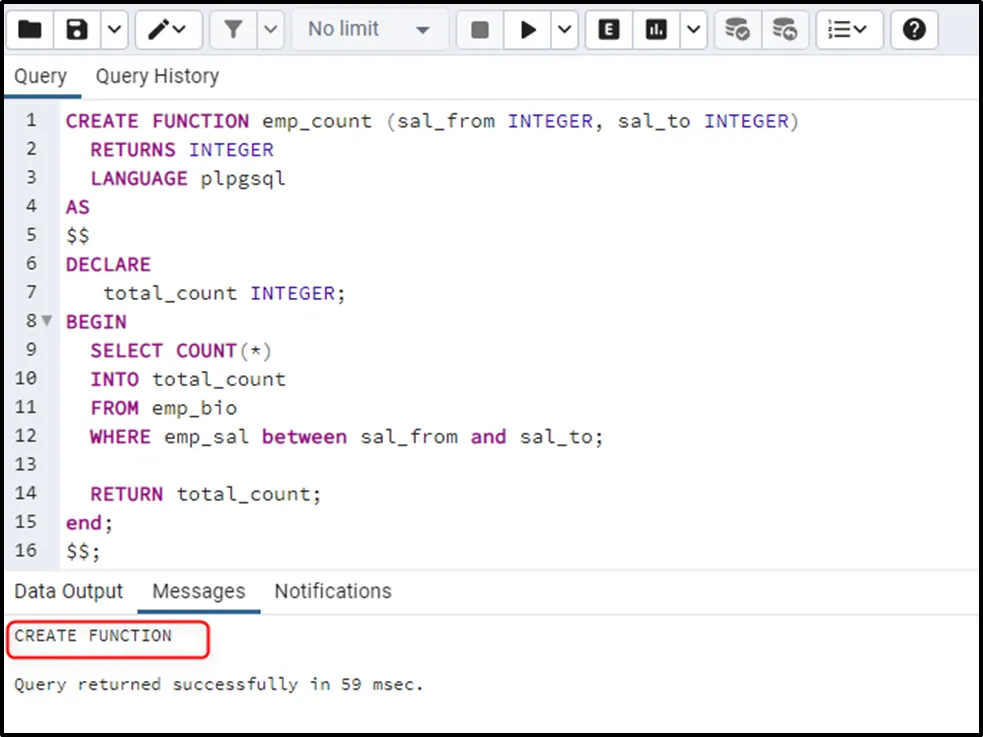
Task: Click the Explain Analyze chart icon
Action: 656,30
